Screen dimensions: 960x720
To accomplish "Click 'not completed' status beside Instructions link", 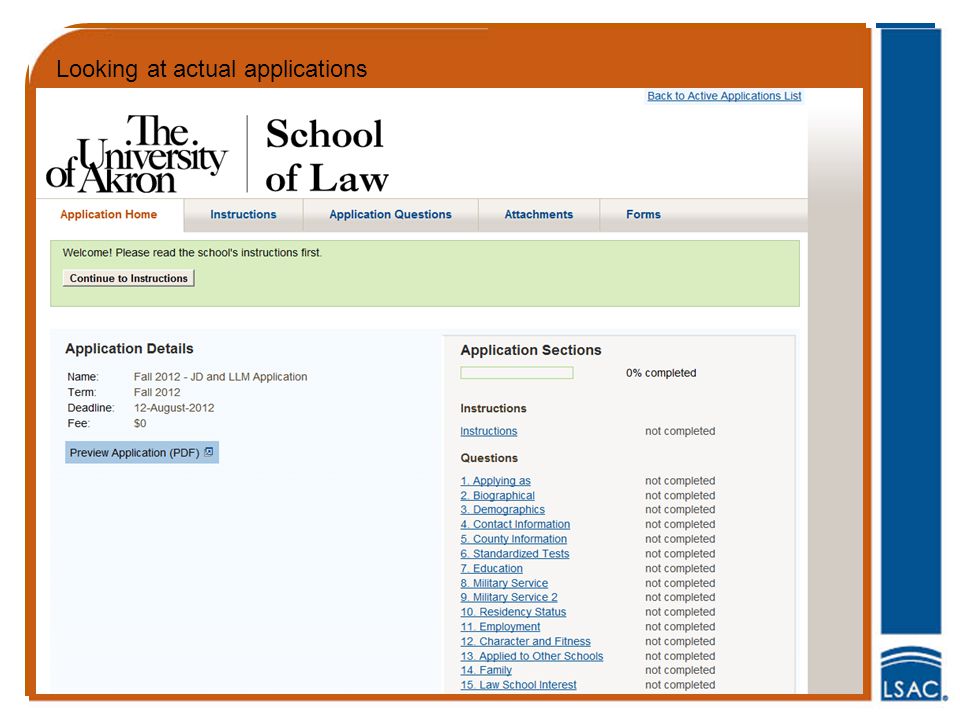I will (x=680, y=431).
